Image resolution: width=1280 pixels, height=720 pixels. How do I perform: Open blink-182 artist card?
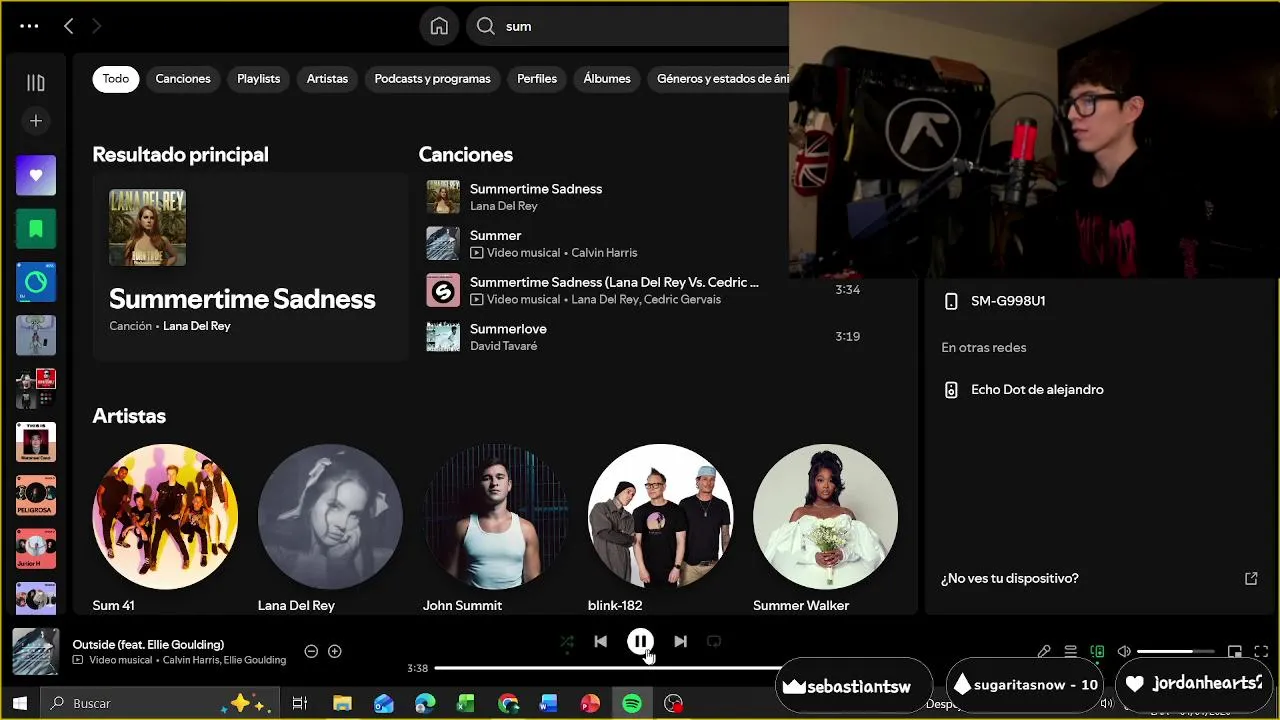pyautogui.click(x=660, y=528)
